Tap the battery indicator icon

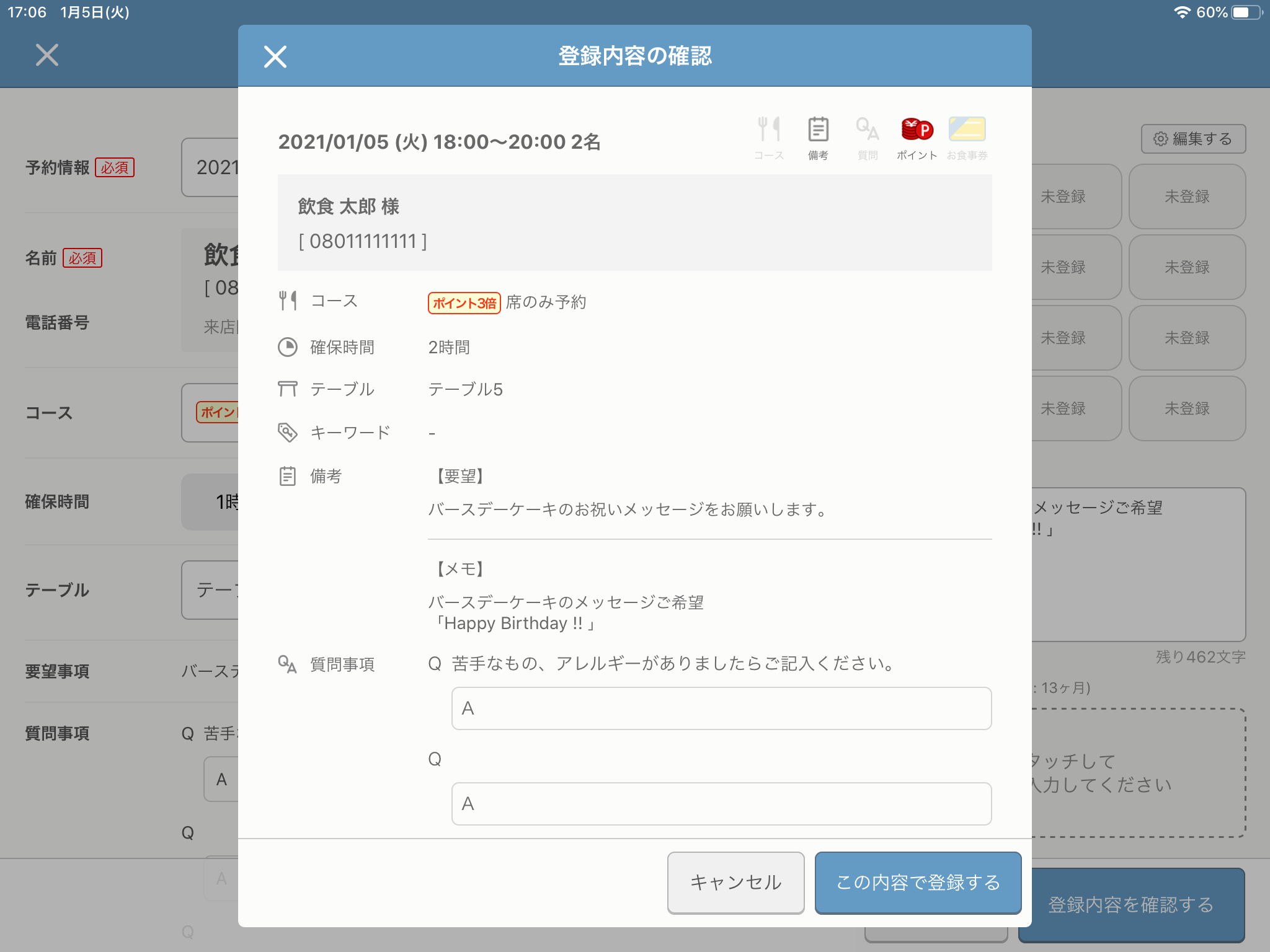click(1246, 12)
